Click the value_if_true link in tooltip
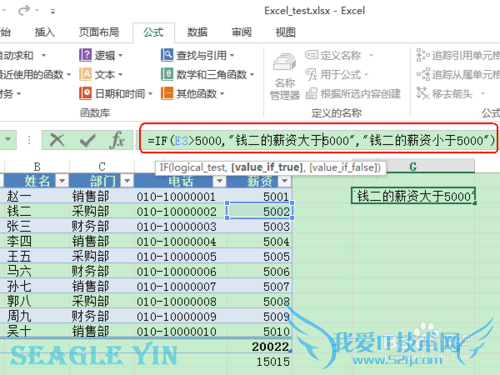The height and width of the screenshot is (375, 500). click(x=268, y=167)
